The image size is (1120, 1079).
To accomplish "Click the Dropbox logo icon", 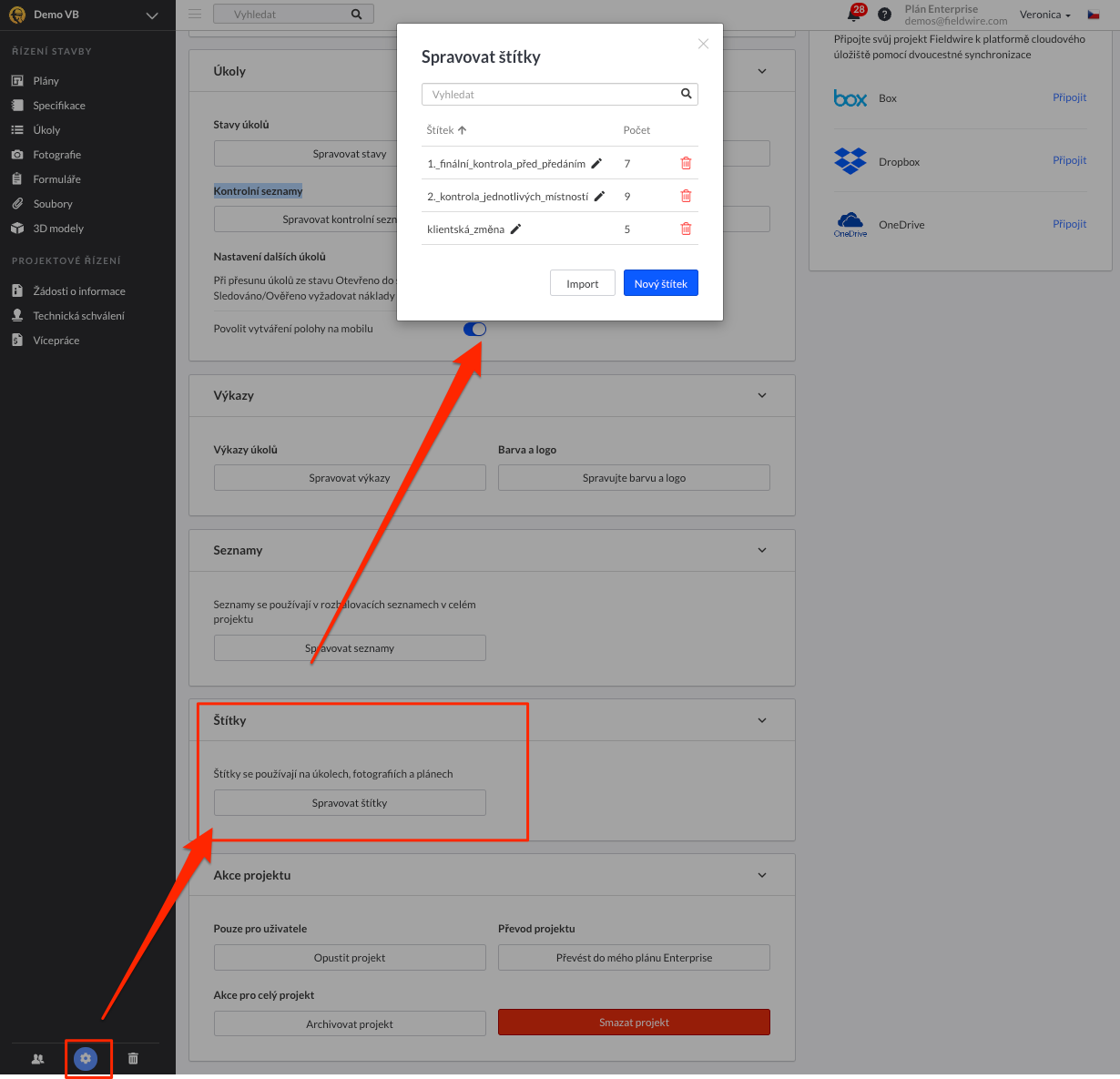I will (x=850, y=161).
